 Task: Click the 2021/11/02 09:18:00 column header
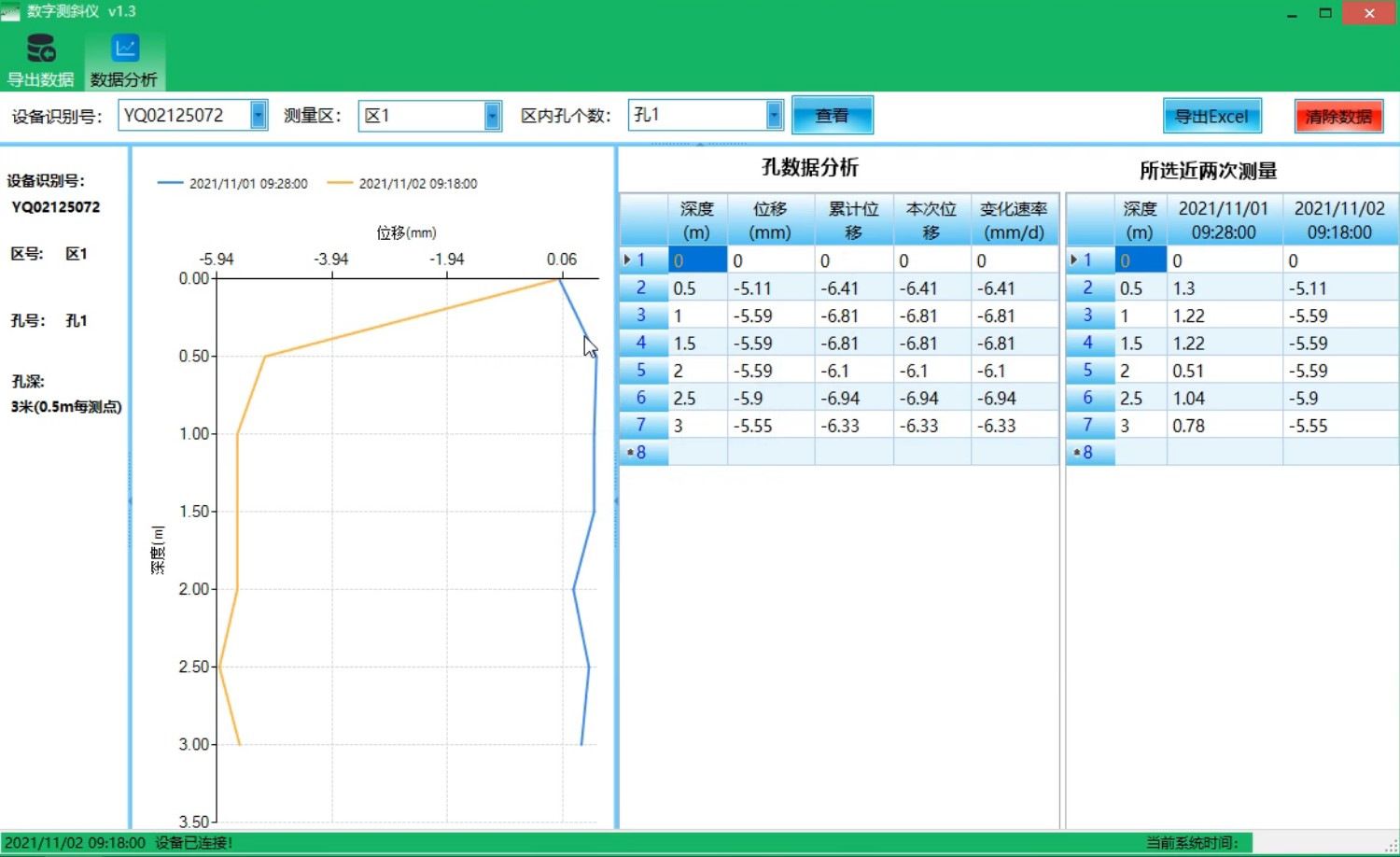point(1338,220)
